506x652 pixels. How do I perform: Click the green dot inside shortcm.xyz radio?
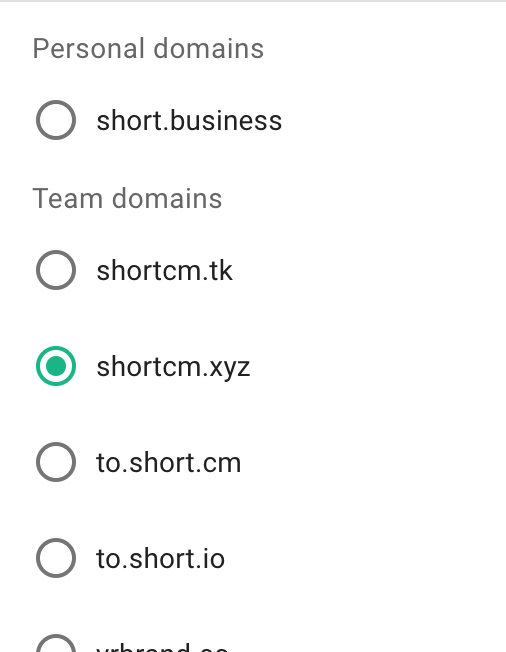(x=56, y=366)
